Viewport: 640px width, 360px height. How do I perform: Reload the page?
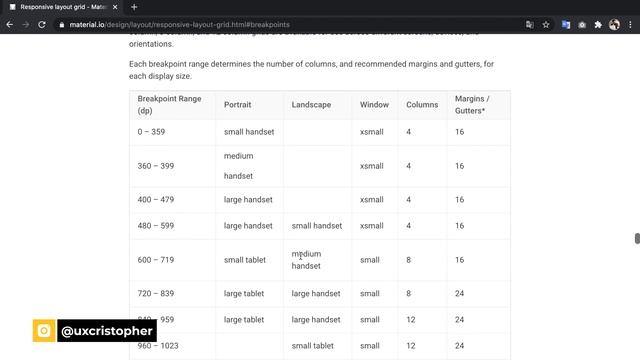[x=42, y=24]
